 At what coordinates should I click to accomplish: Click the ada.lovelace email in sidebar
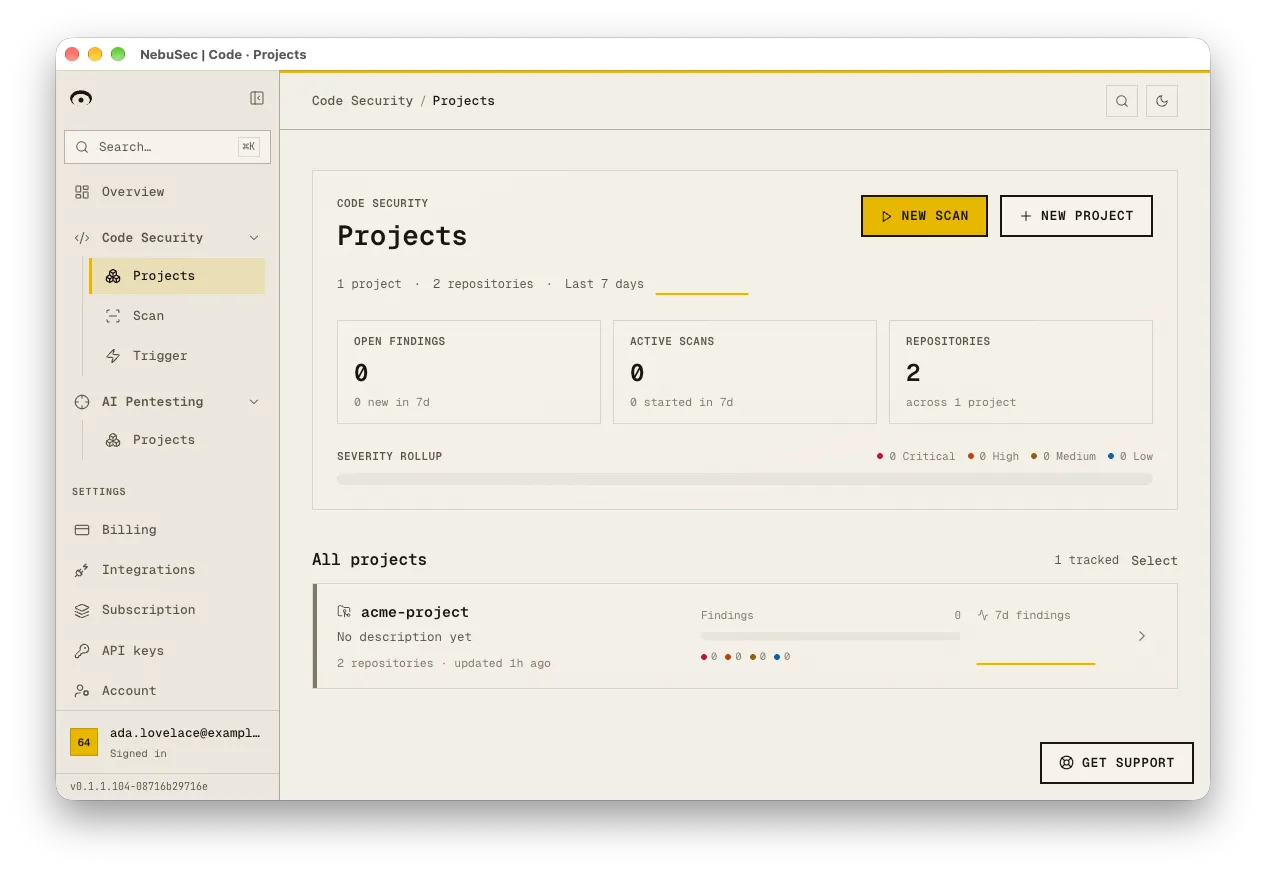coord(185,733)
